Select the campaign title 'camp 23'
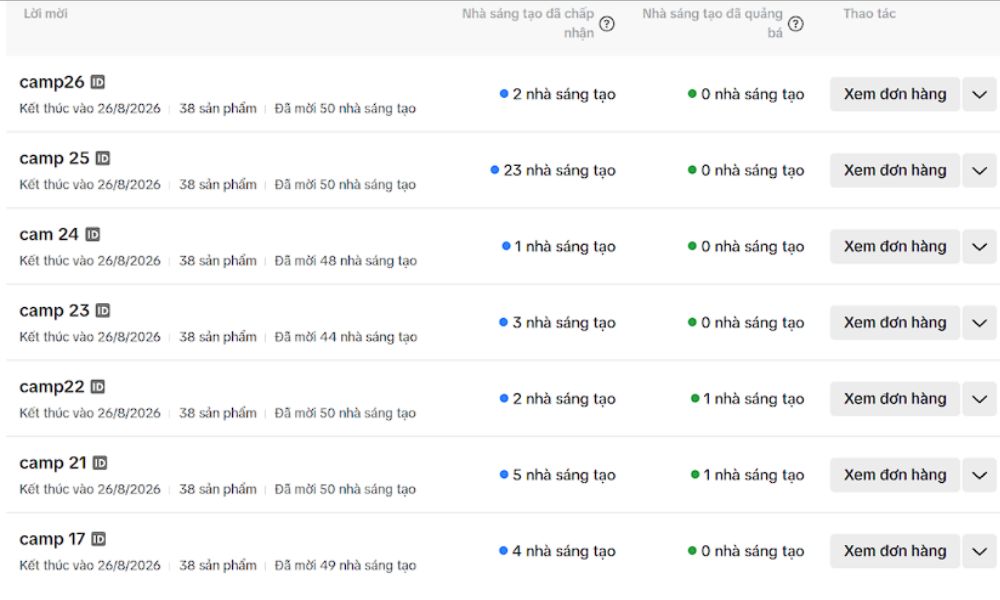The image size is (1000, 600). tap(54, 311)
